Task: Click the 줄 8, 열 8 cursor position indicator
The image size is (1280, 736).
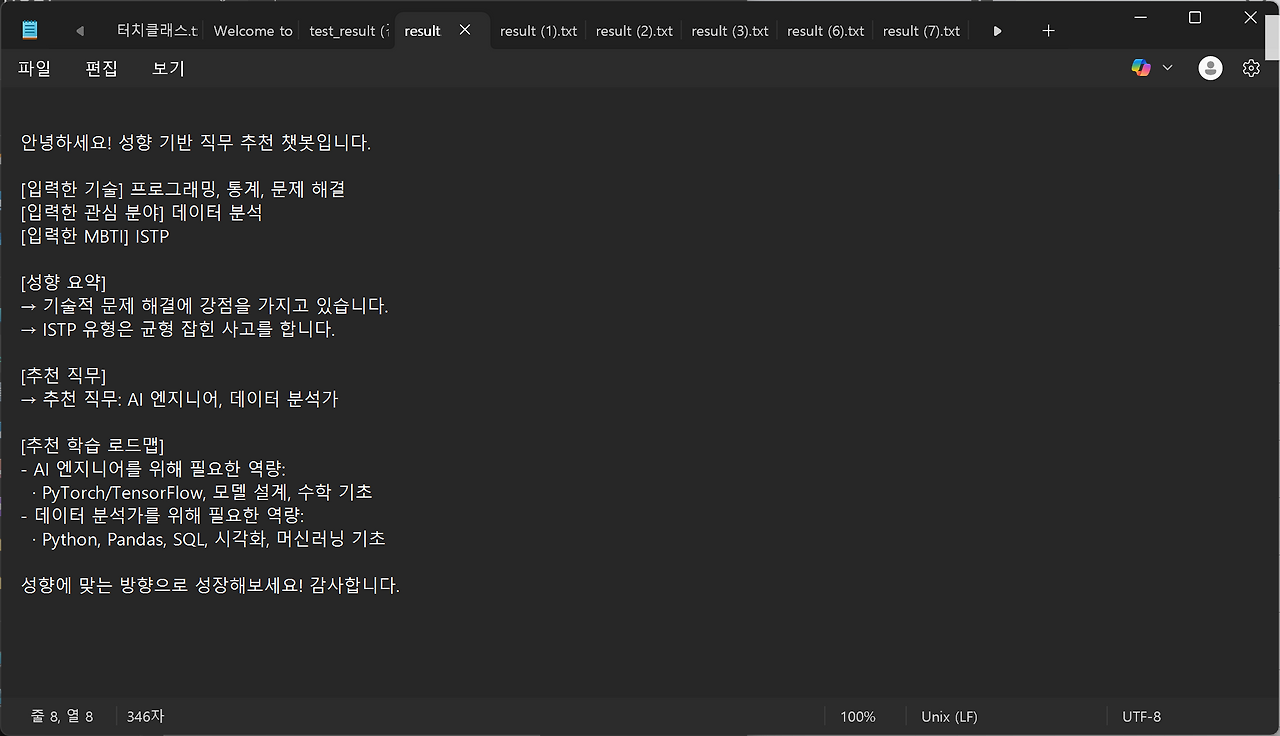Action: click(x=62, y=716)
